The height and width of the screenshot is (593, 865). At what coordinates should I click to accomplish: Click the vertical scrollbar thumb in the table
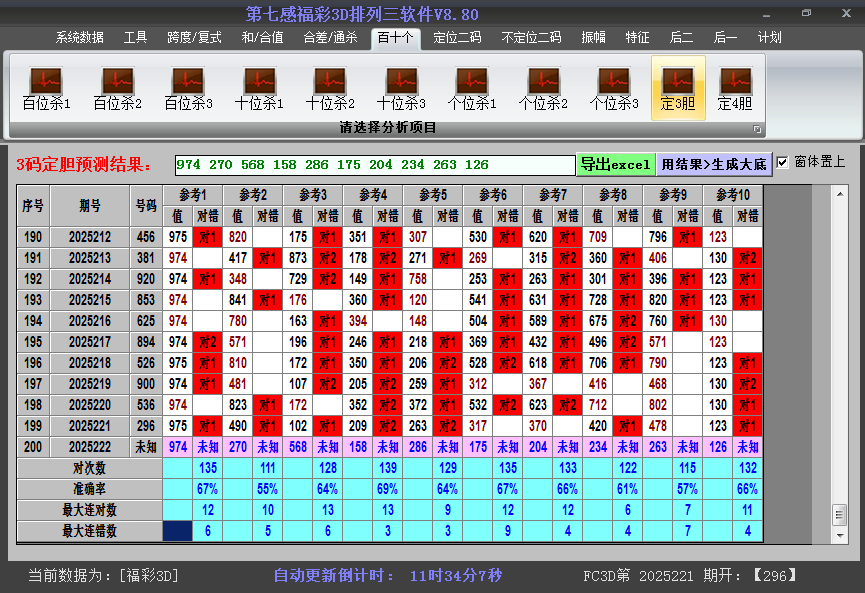pos(839,513)
